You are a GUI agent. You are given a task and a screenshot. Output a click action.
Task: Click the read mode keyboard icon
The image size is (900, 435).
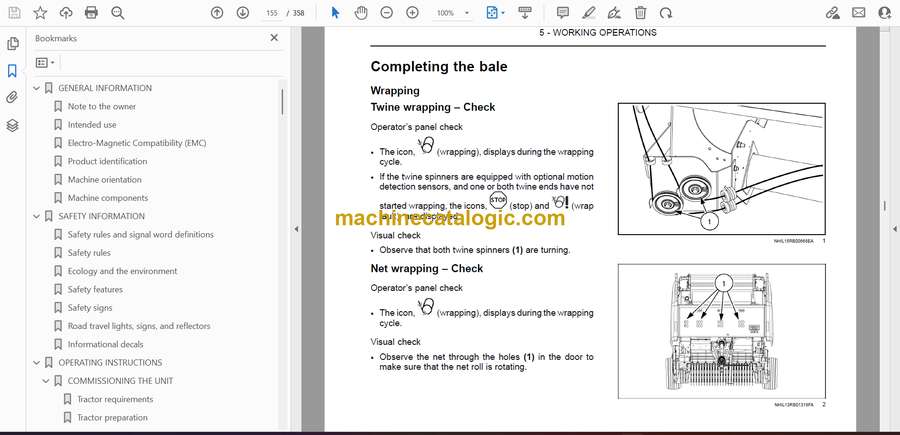525,13
